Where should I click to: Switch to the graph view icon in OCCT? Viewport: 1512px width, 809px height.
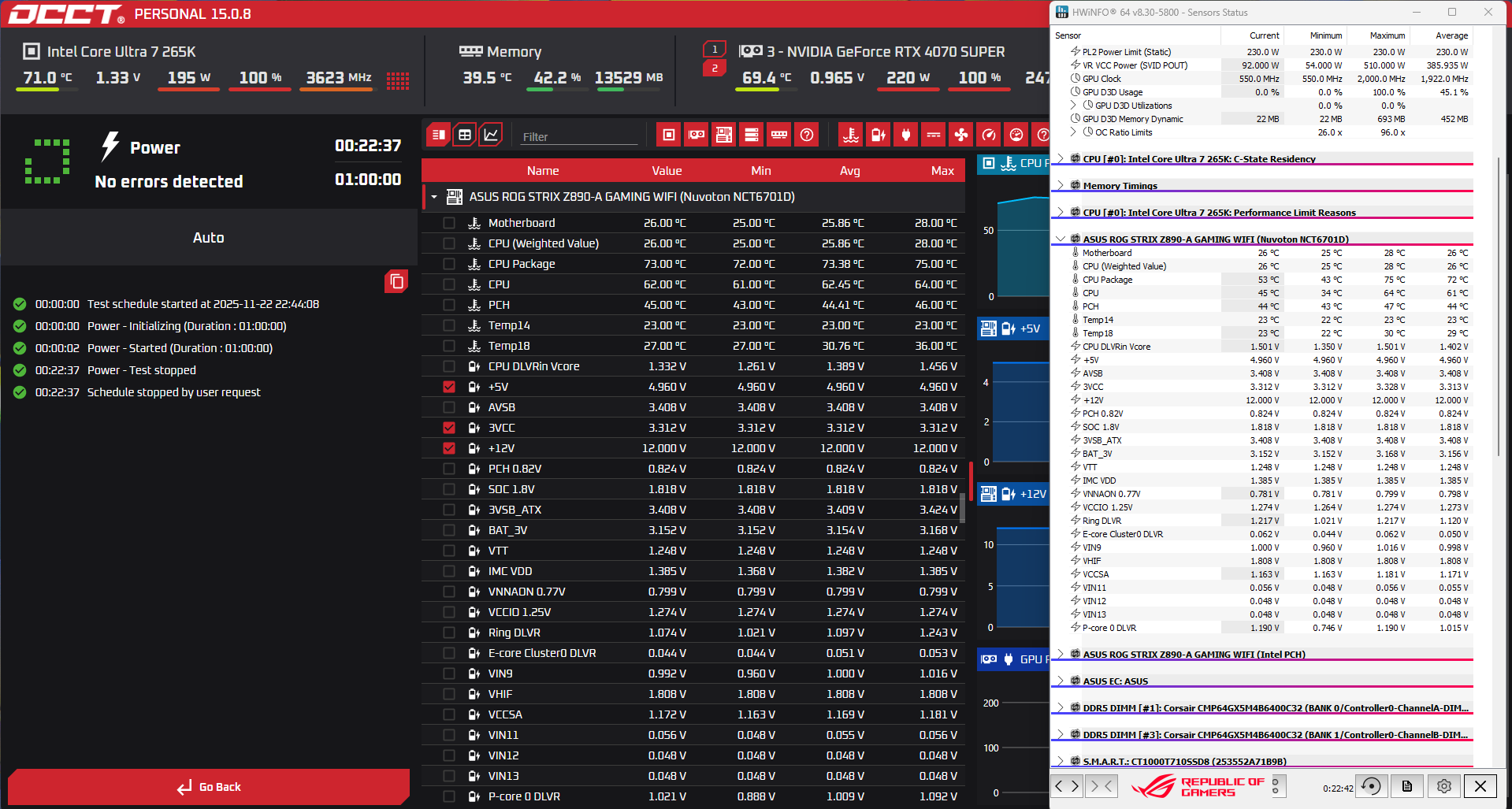click(491, 135)
